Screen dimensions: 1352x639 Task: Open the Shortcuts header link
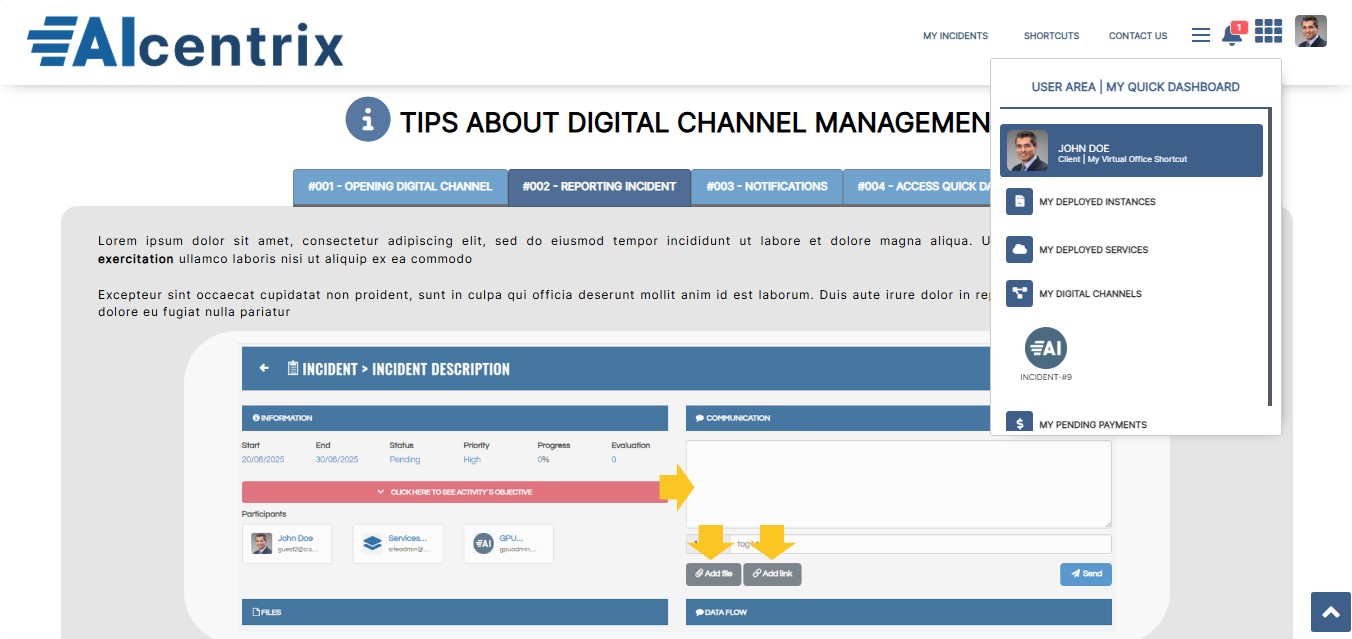pos(1051,36)
